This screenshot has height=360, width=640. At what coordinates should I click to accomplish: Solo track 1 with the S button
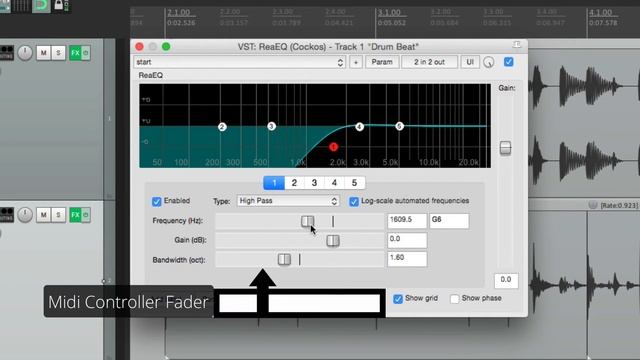(58, 53)
